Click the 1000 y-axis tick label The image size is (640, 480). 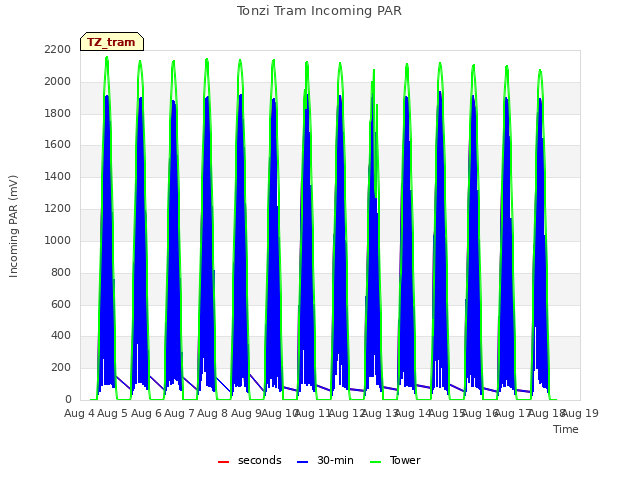coord(58,240)
